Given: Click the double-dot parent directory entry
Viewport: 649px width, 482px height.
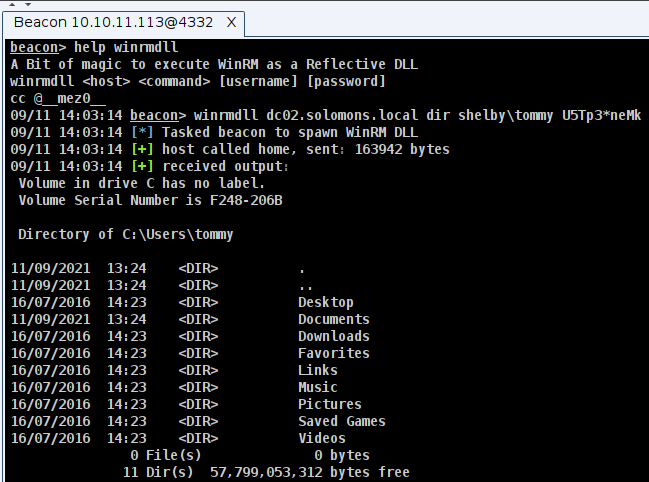Looking at the screenshot, I should click(305, 288).
